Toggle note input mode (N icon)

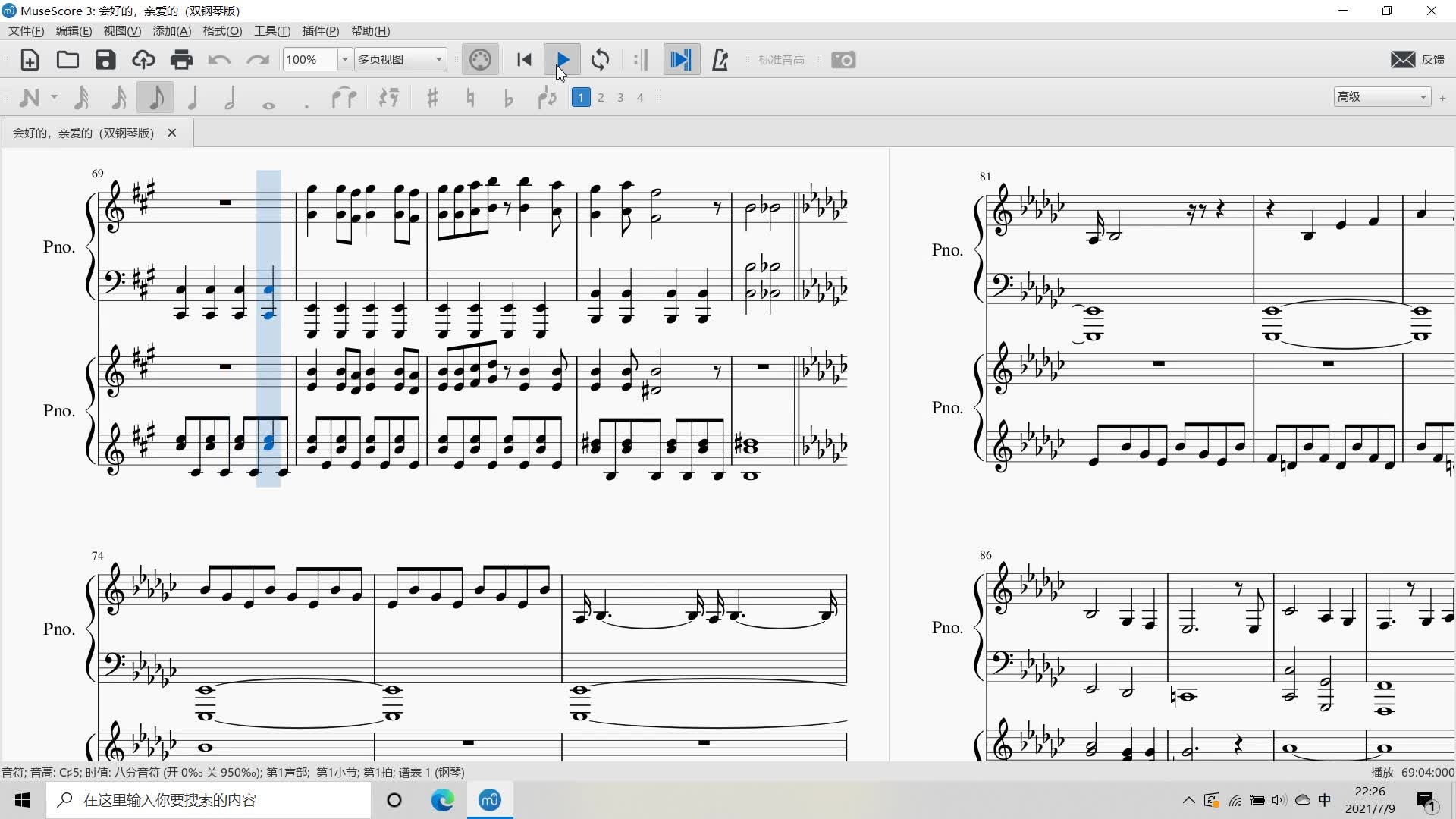[x=29, y=98]
